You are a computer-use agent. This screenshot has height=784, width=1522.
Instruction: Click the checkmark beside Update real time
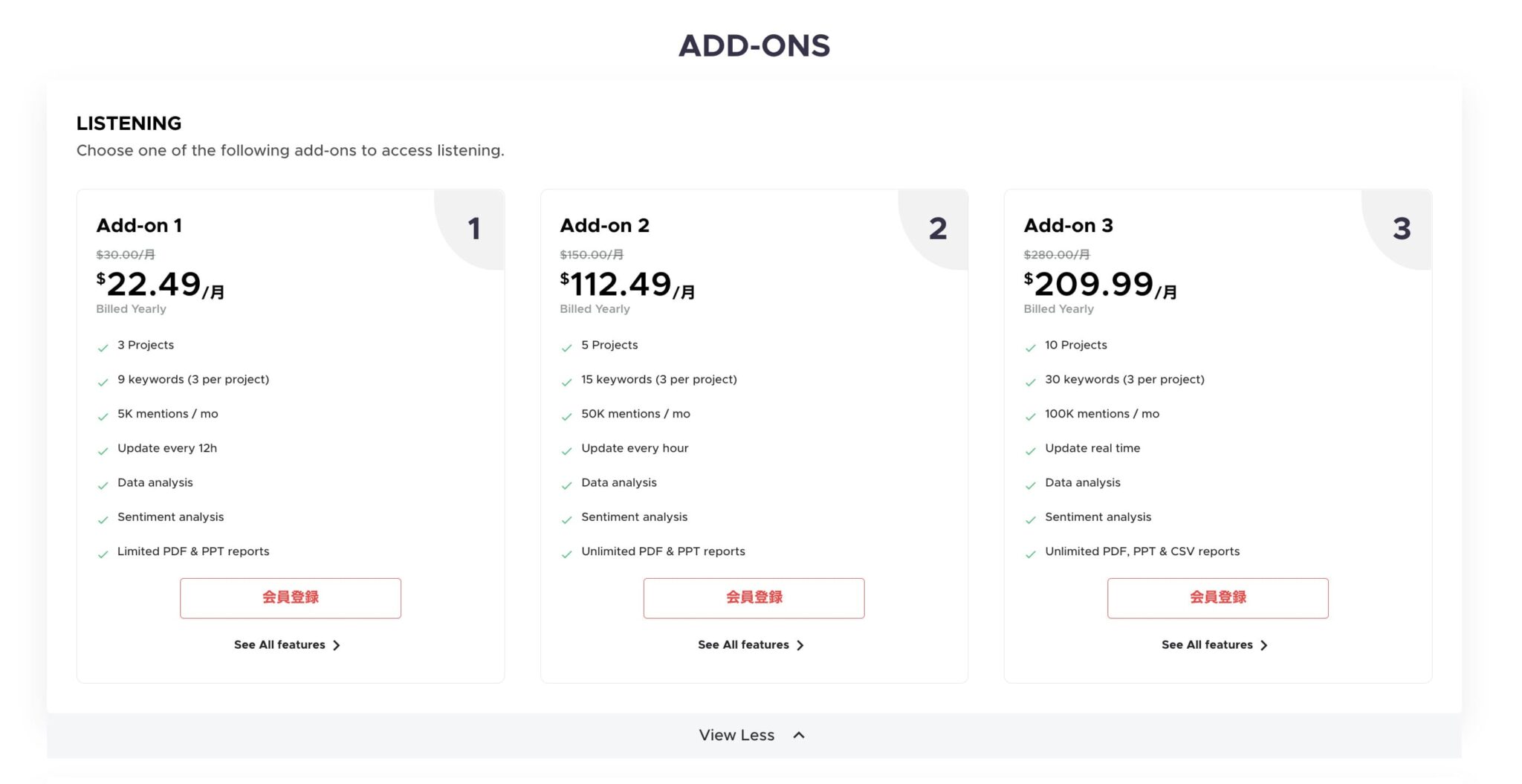pyautogui.click(x=1030, y=450)
